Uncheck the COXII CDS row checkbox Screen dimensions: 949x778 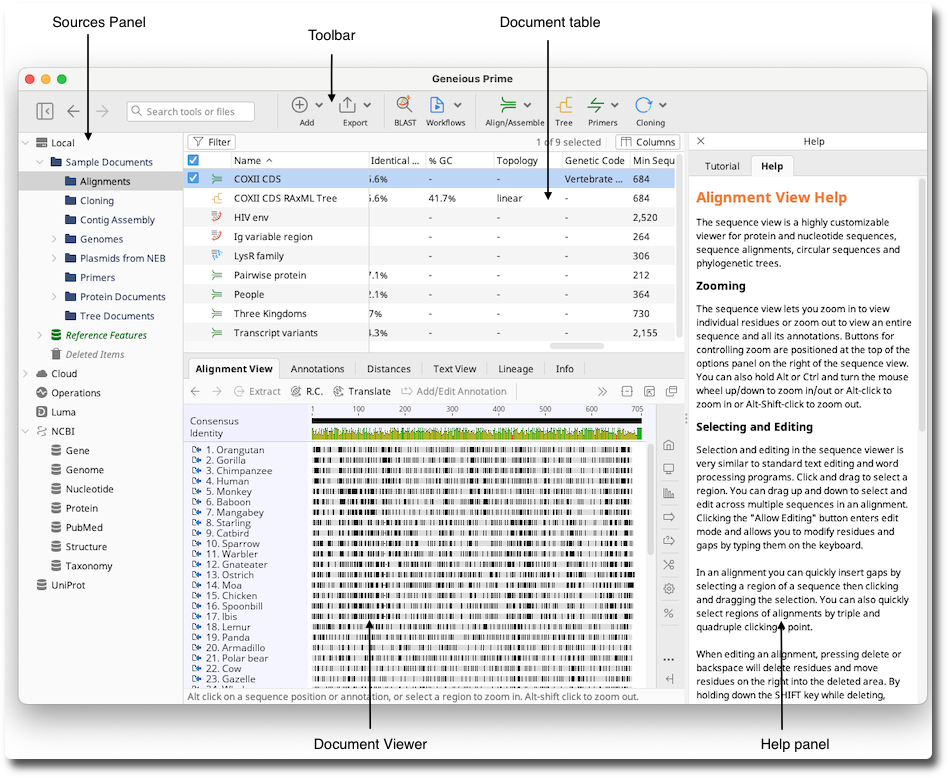(193, 178)
